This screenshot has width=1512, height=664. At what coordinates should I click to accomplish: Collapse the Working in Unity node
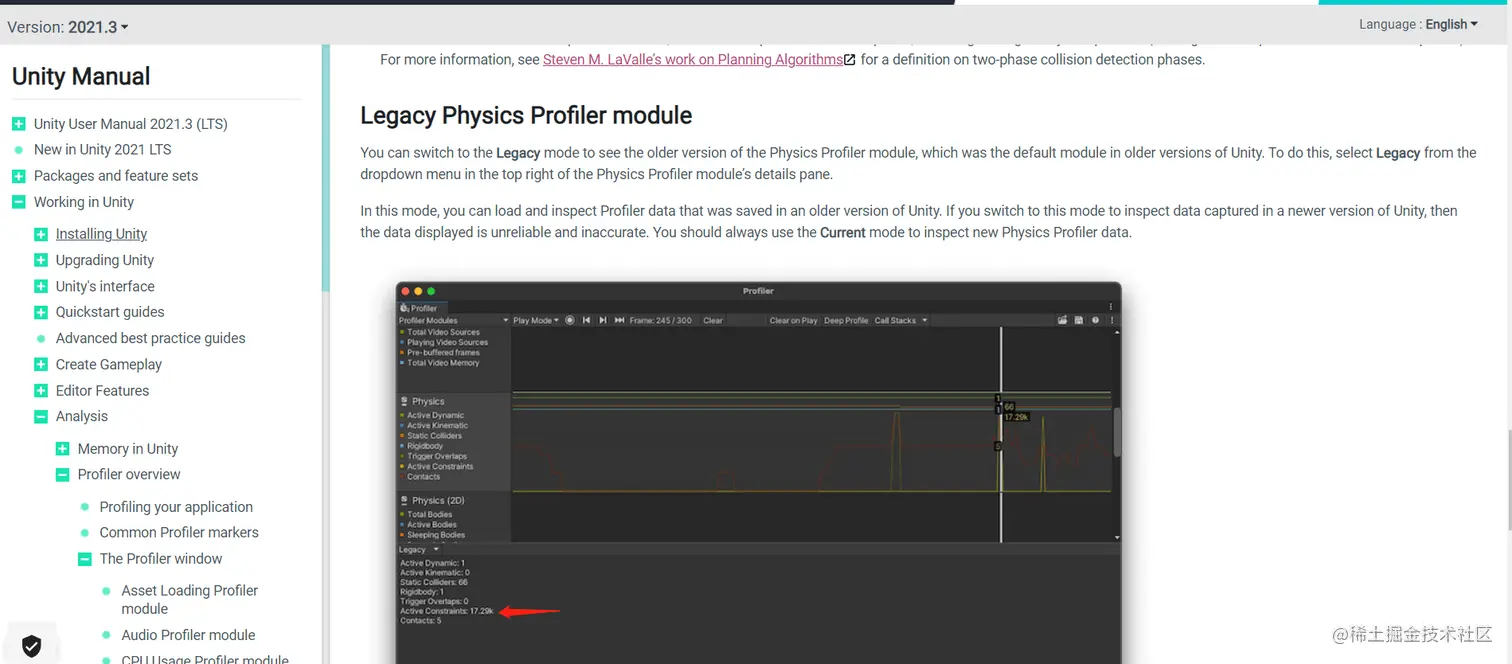pyautogui.click(x=19, y=202)
